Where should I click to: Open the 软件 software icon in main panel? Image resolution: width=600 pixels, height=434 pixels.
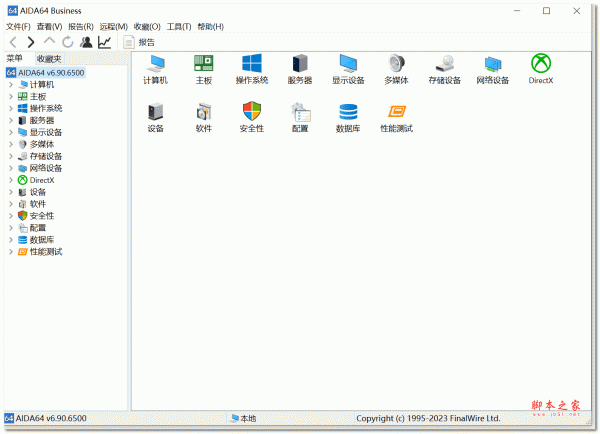pos(204,117)
